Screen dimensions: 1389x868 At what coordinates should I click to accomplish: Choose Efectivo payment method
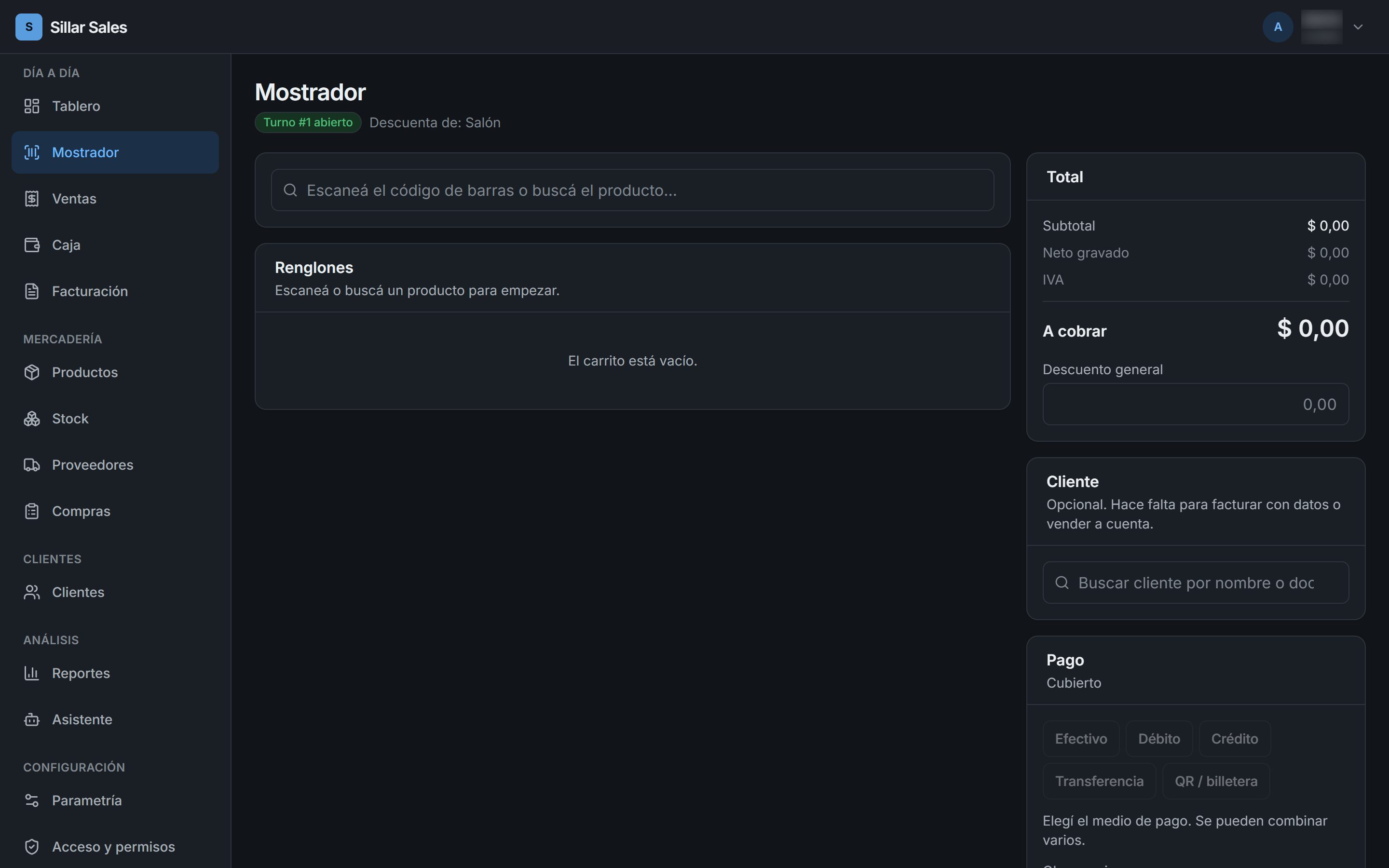(x=1081, y=739)
